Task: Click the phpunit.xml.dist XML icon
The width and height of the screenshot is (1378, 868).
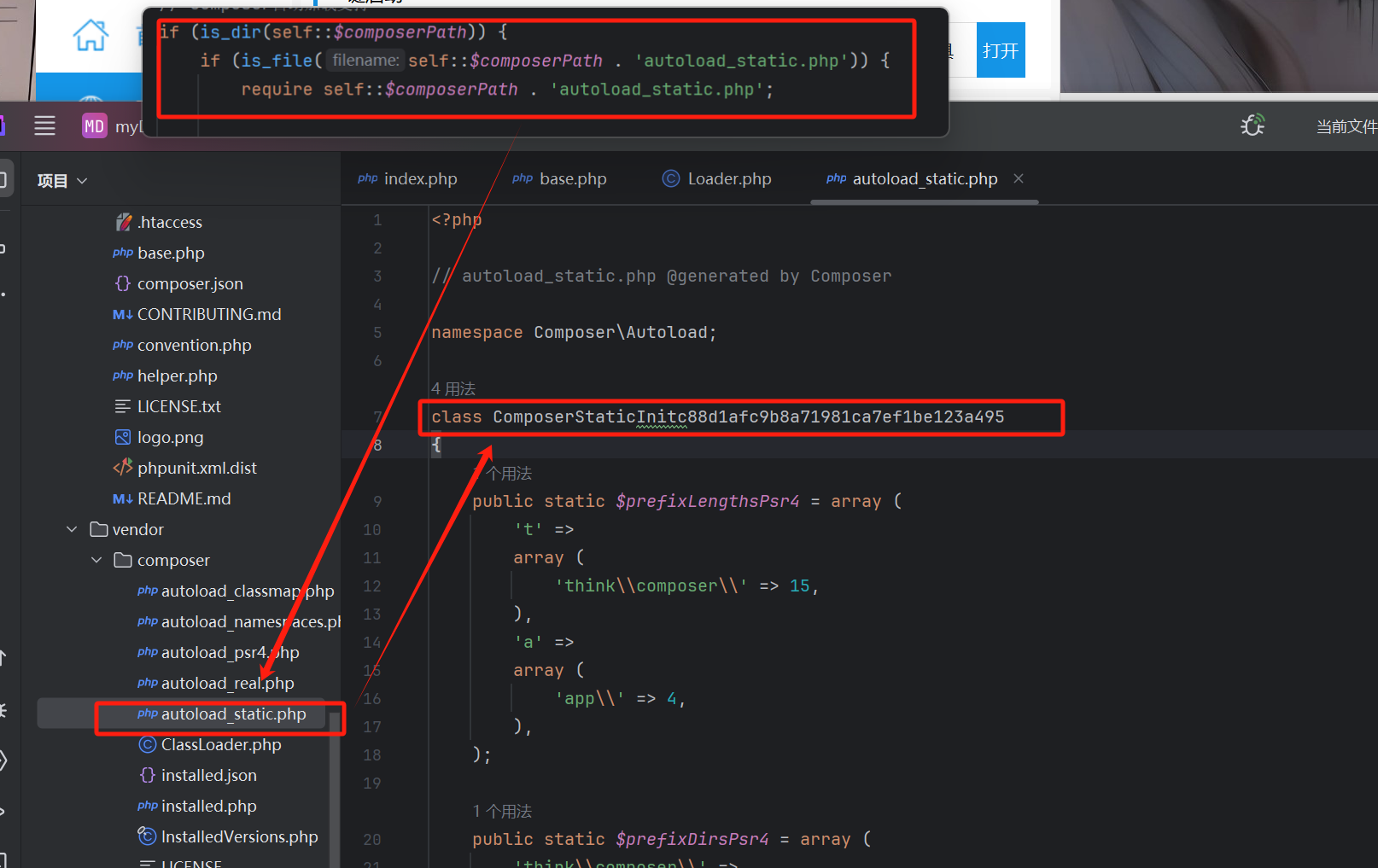Action: 123,468
